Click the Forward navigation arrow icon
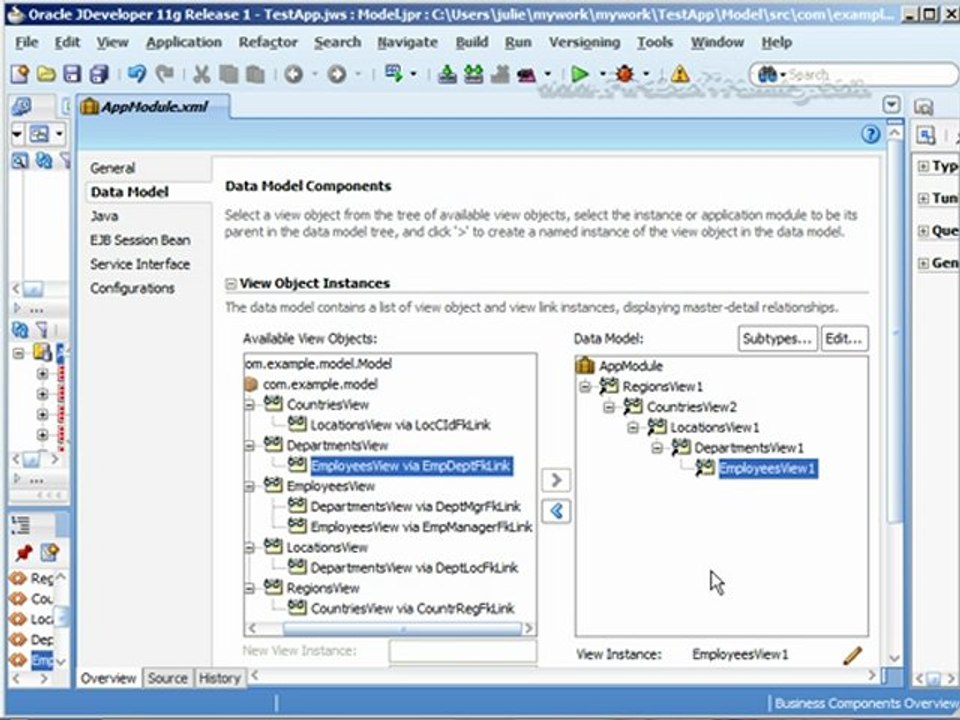 (337, 74)
